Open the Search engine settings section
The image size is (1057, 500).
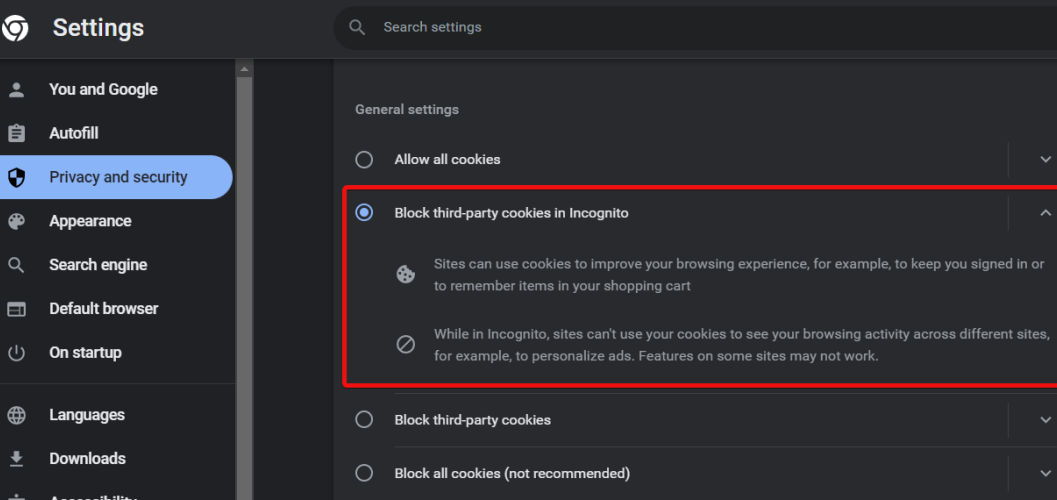click(98, 265)
